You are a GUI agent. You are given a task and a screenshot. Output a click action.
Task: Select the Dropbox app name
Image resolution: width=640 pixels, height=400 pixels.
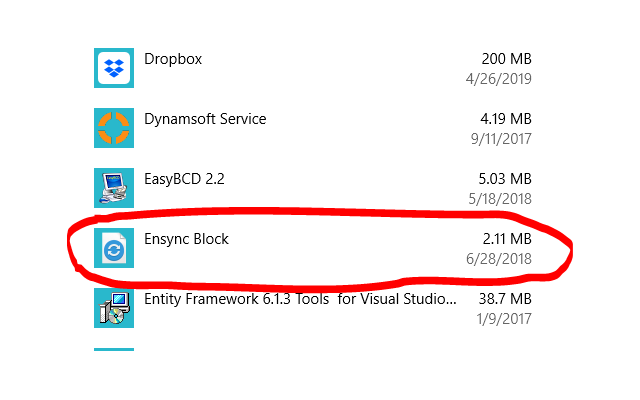point(173,59)
